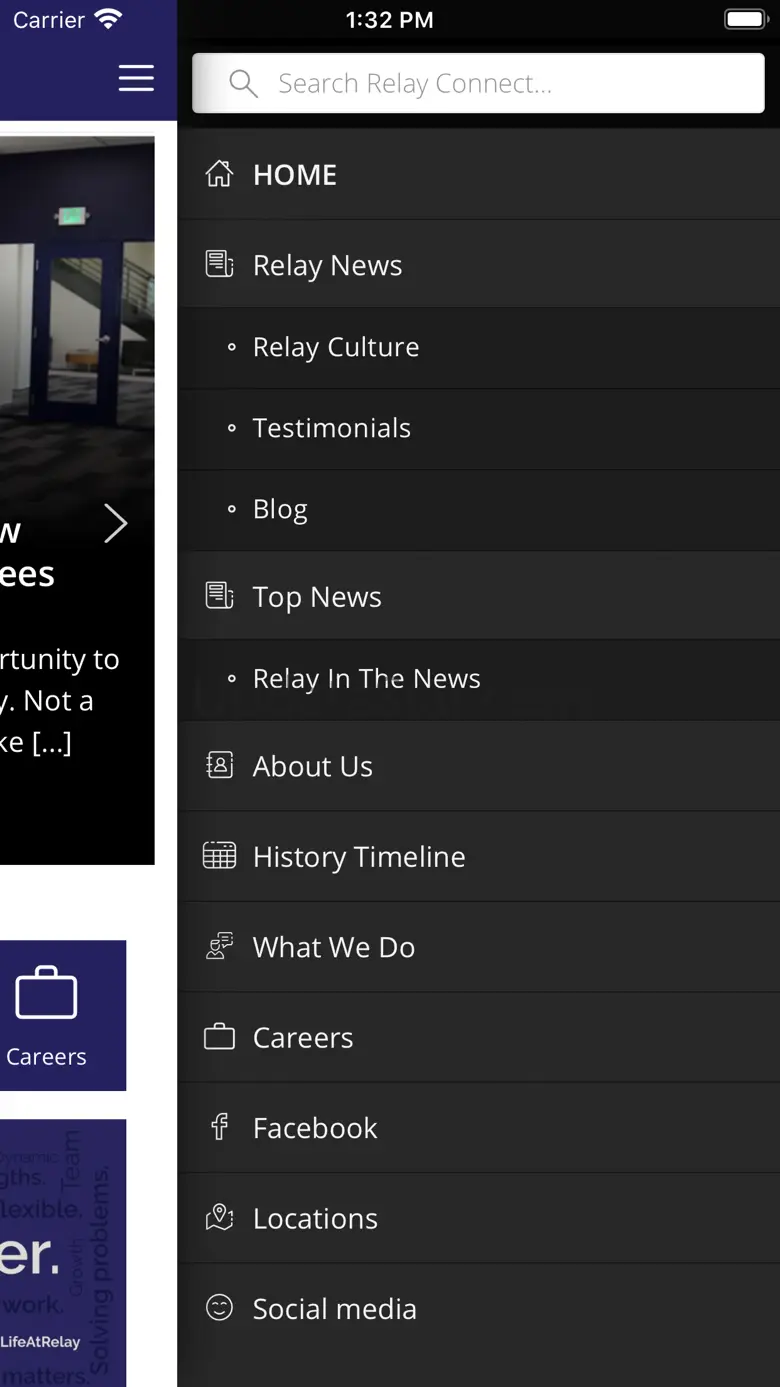This screenshot has width=780, height=1387.
Task: Open the HOME menu item
Action: click(x=479, y=175)
